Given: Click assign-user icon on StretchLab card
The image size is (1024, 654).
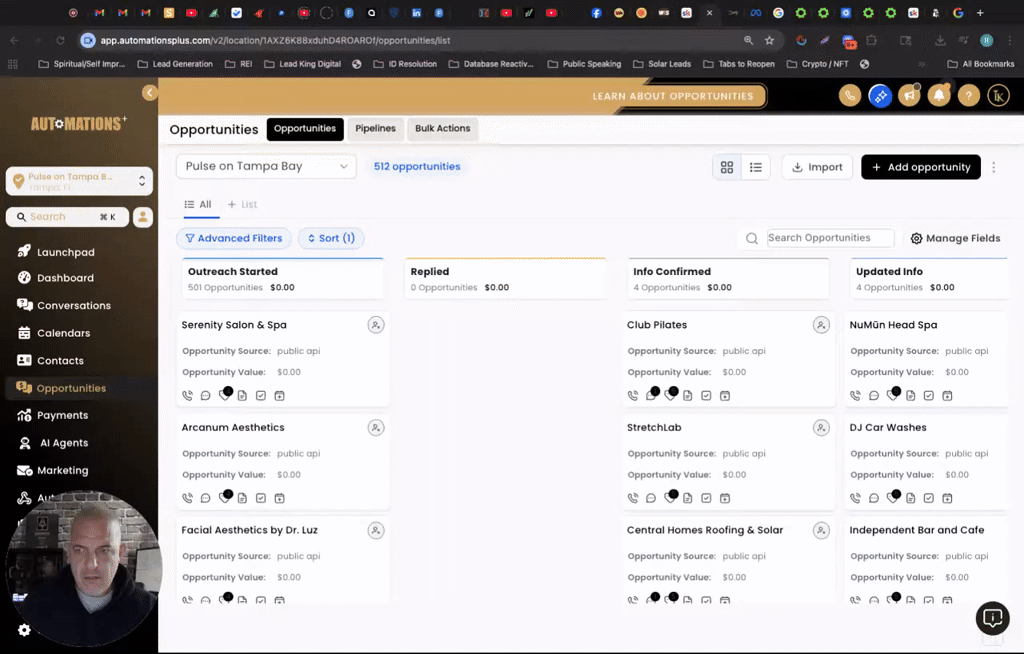Looking at the screenshot, I should [821, 427].
